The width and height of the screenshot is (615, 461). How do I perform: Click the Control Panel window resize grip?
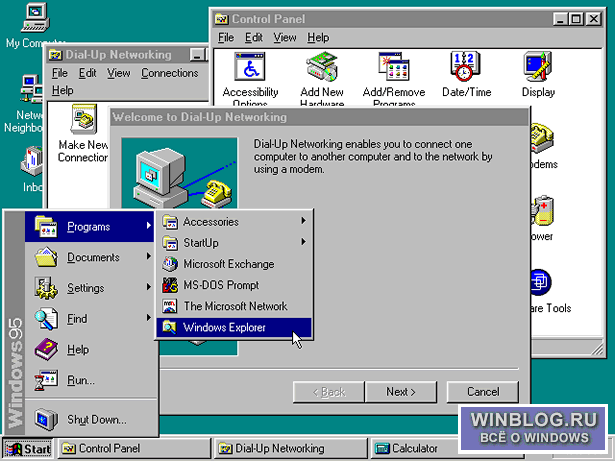pos(597,348)
